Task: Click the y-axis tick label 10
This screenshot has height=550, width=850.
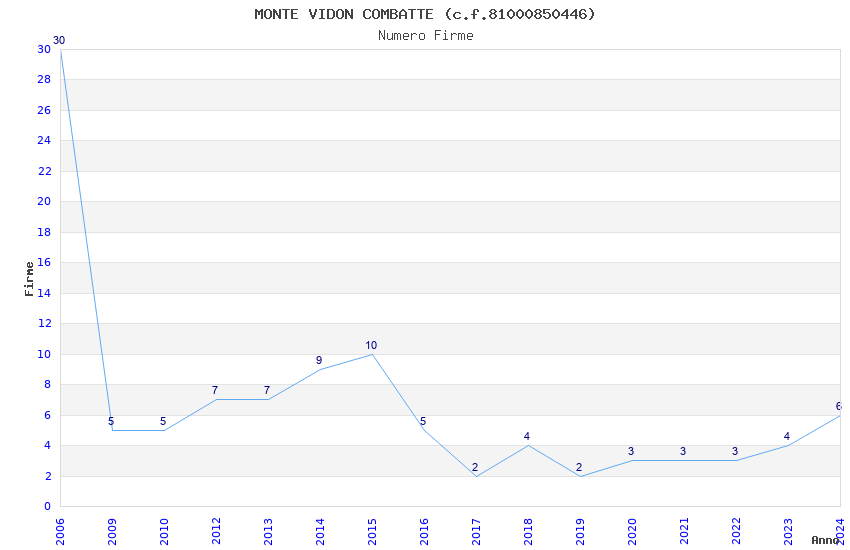Action: (x=44, y=354)
